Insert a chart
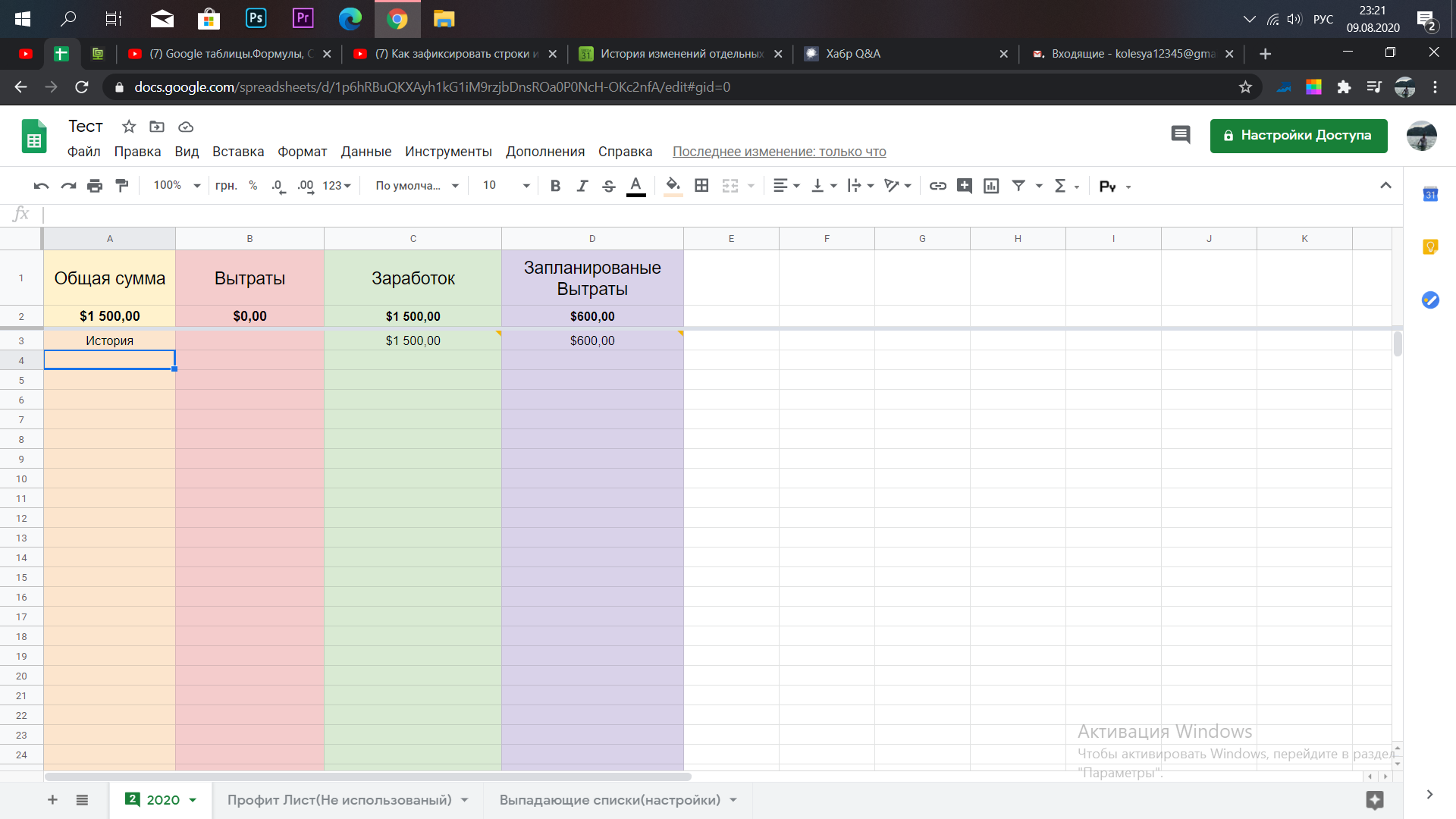1456x819 pixels. pos(991,186)
